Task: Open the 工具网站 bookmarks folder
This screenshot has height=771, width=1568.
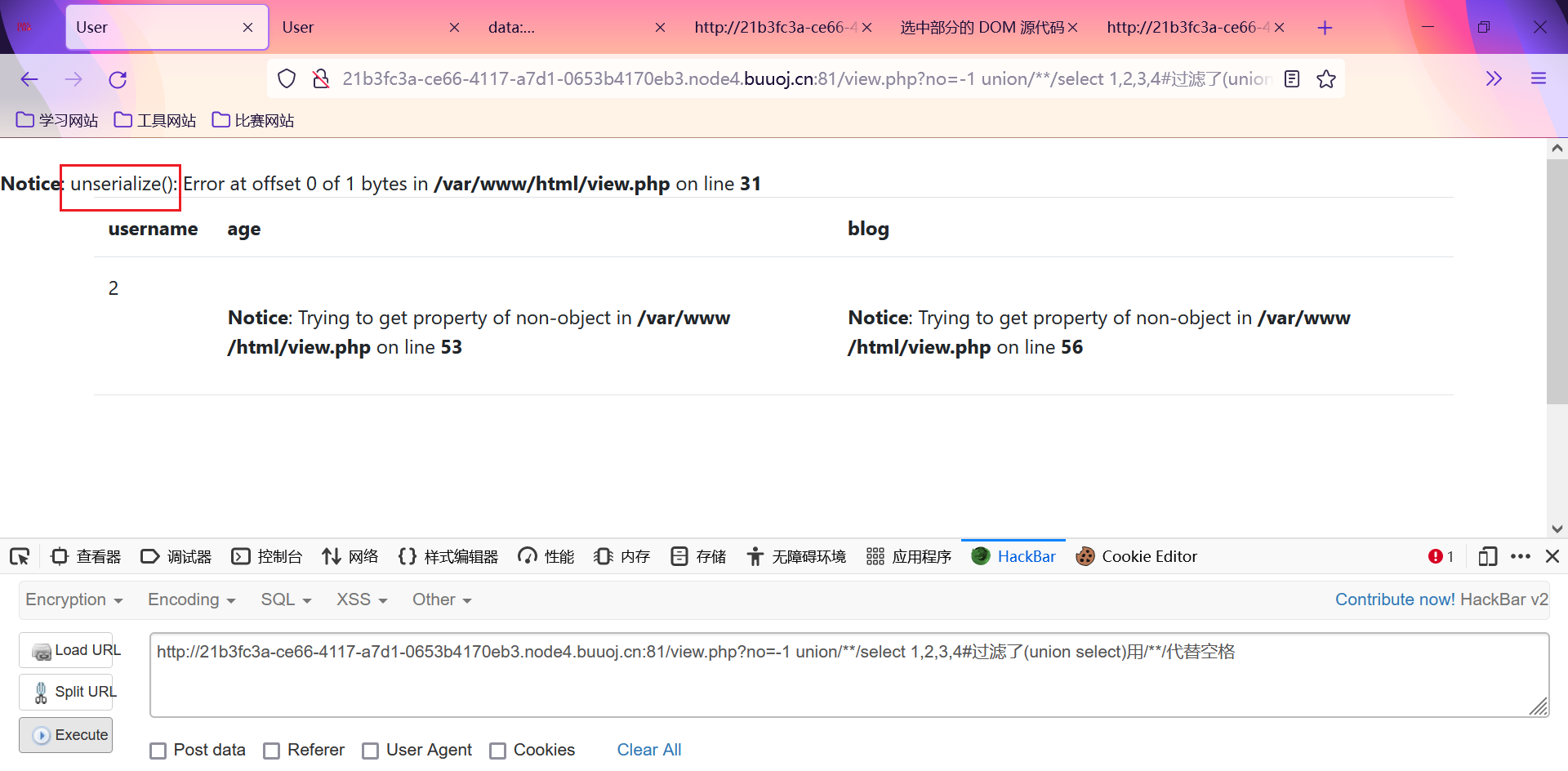Action: point(155,121)
